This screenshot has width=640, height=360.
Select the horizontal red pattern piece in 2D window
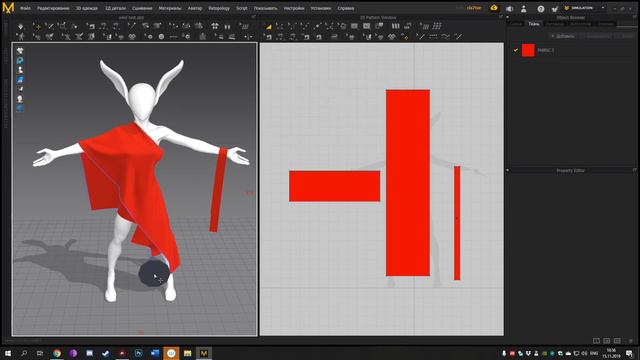point(335,186)
